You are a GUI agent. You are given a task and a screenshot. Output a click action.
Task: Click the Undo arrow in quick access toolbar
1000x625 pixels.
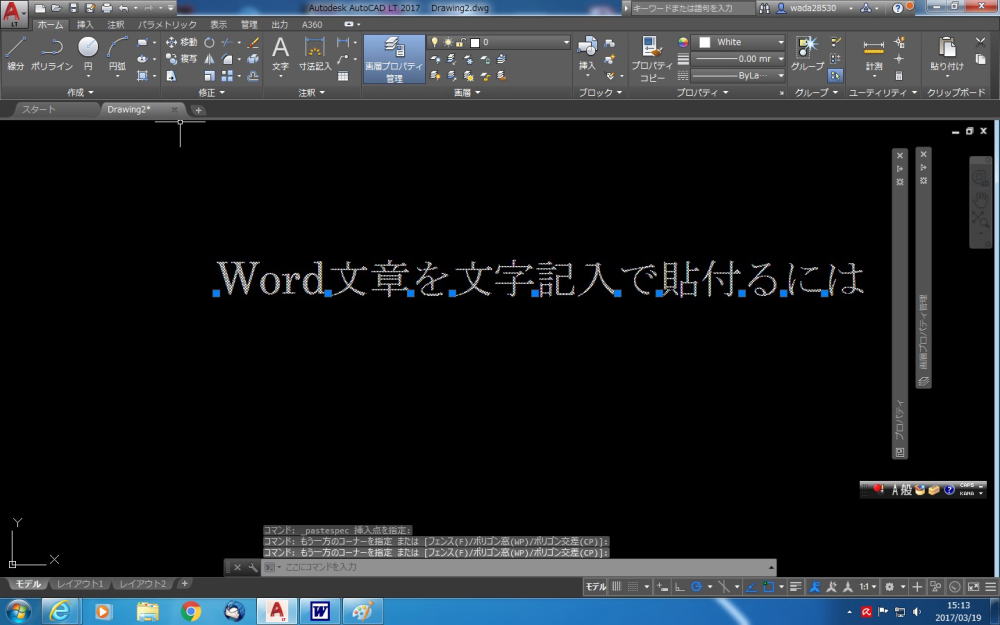(x=124, y=8)
